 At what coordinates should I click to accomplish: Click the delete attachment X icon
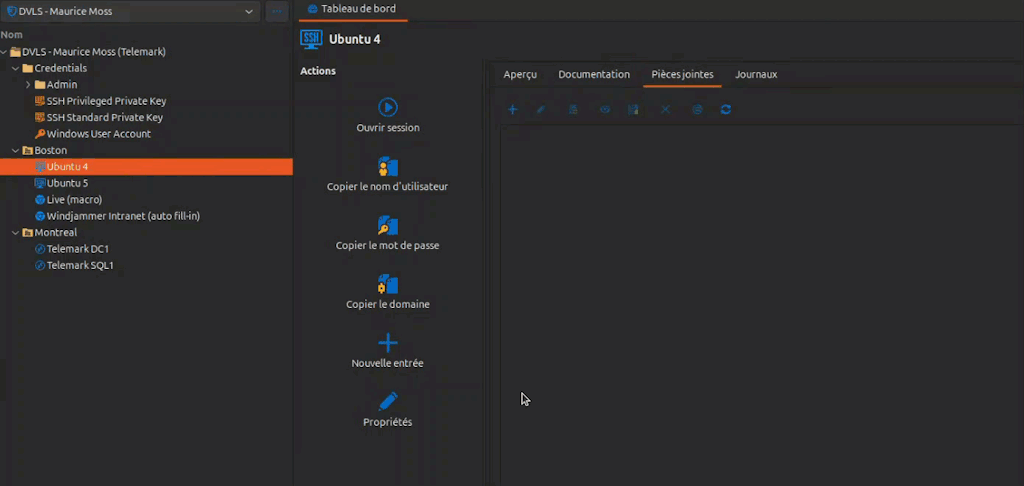[665, 110]
